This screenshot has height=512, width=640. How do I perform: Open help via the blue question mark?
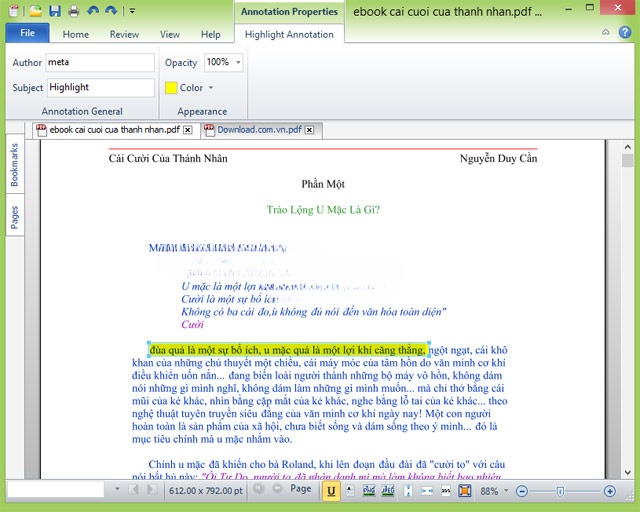pyautogui.click(x=625, y=32)
